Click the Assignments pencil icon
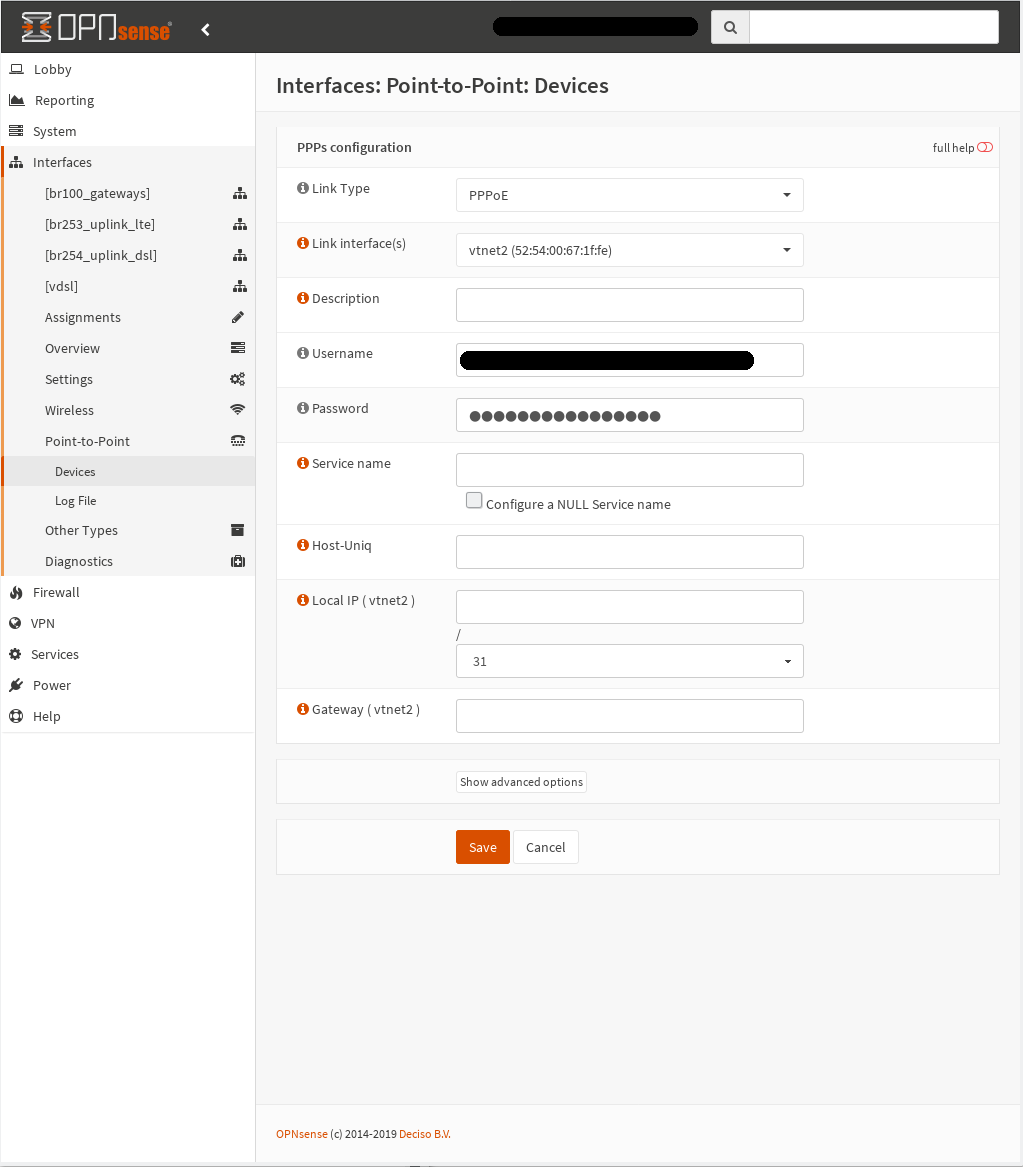The height and width of the screenshot is (1167, 1023). pos(238,317)
